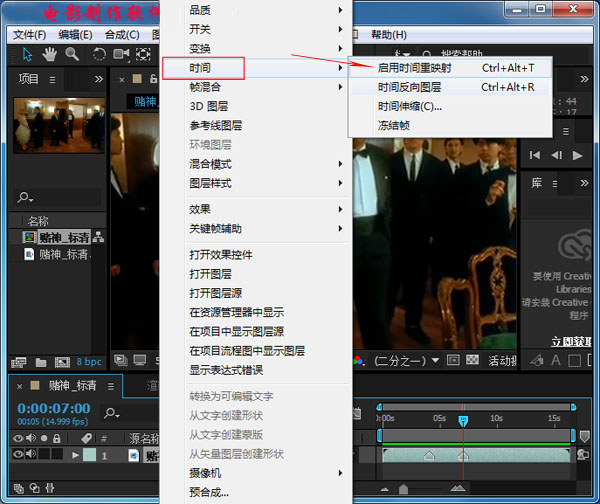Screen dimensions: 600x504
Task: Select the Zoom magnifier tool
Action: (x=72, y=54)
